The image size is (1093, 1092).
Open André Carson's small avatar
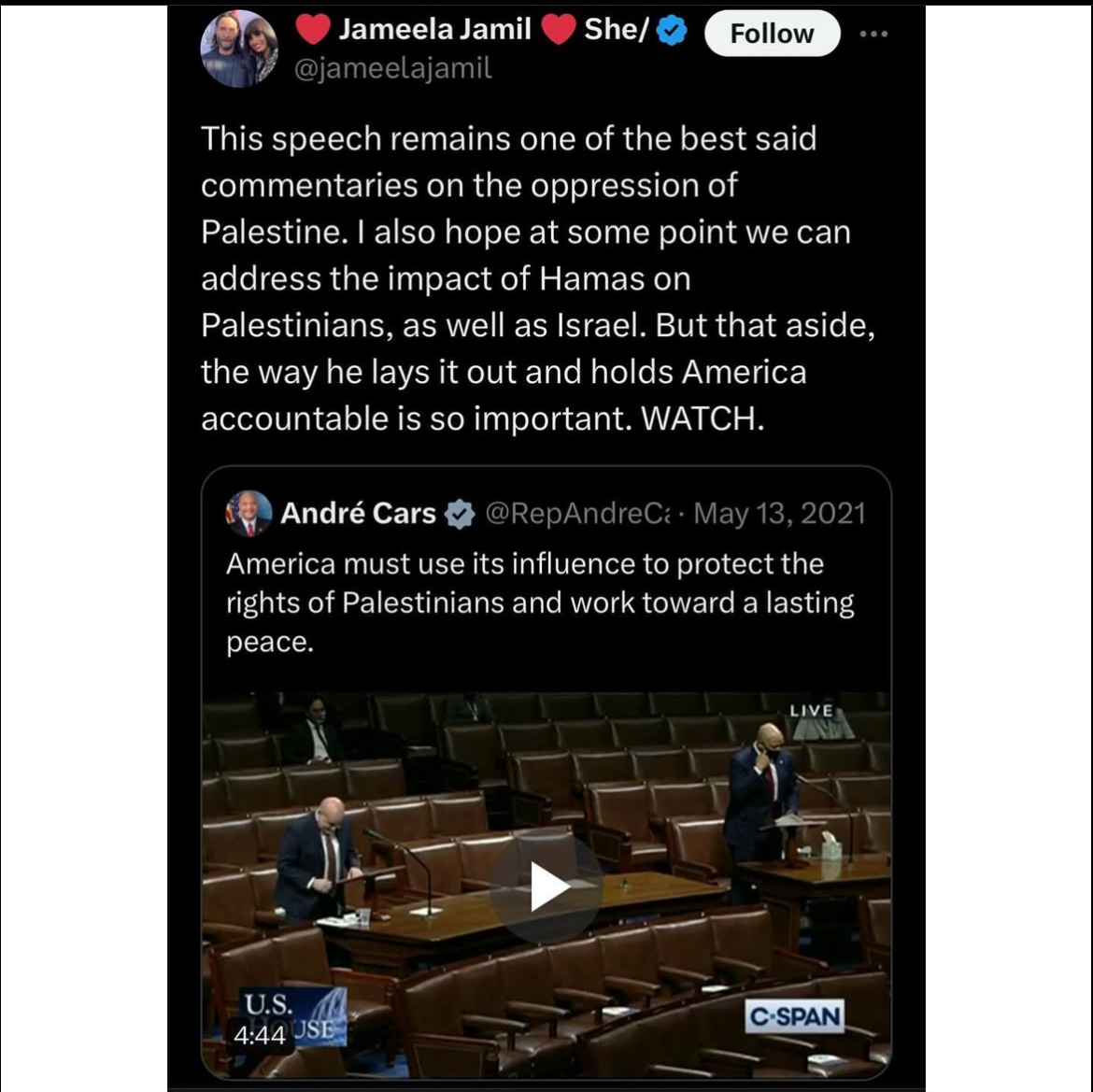(248, 514)
